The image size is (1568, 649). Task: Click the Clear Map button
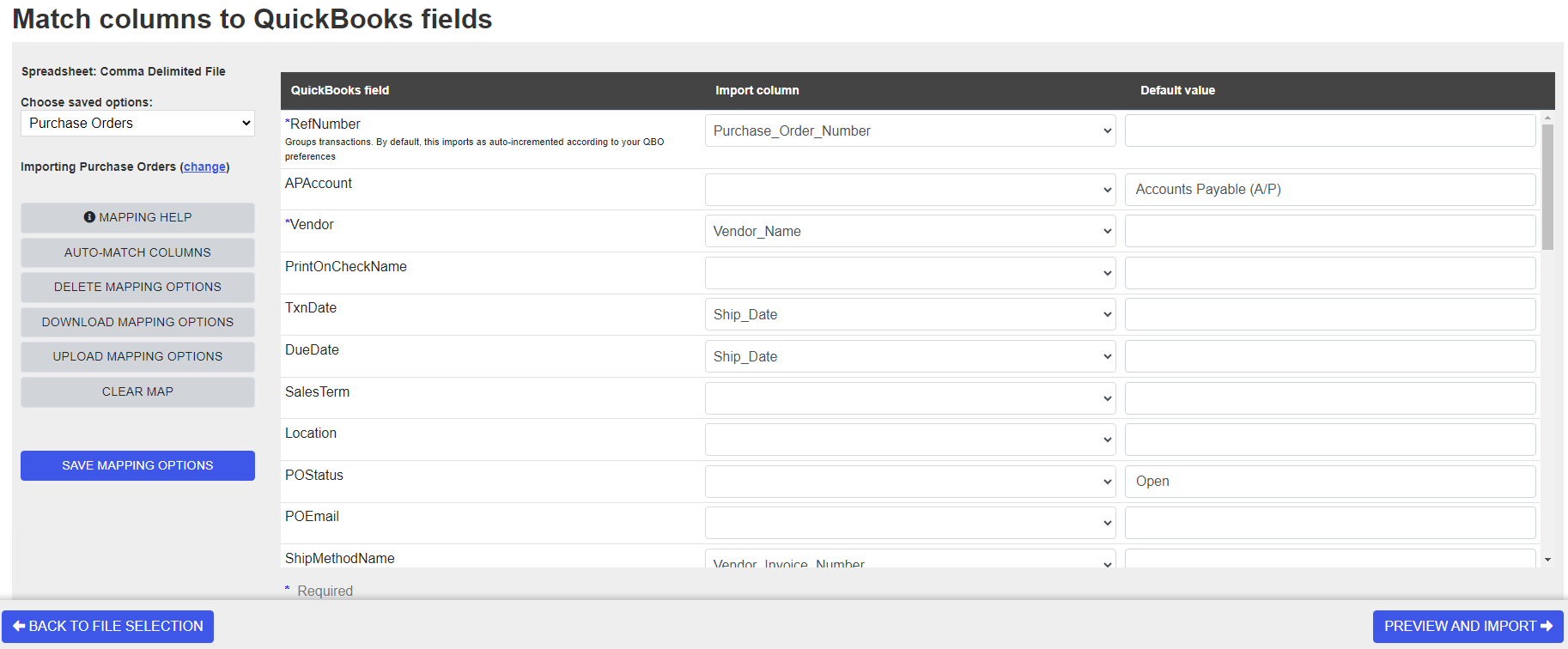pyautogui.click(x=137, y=391)
